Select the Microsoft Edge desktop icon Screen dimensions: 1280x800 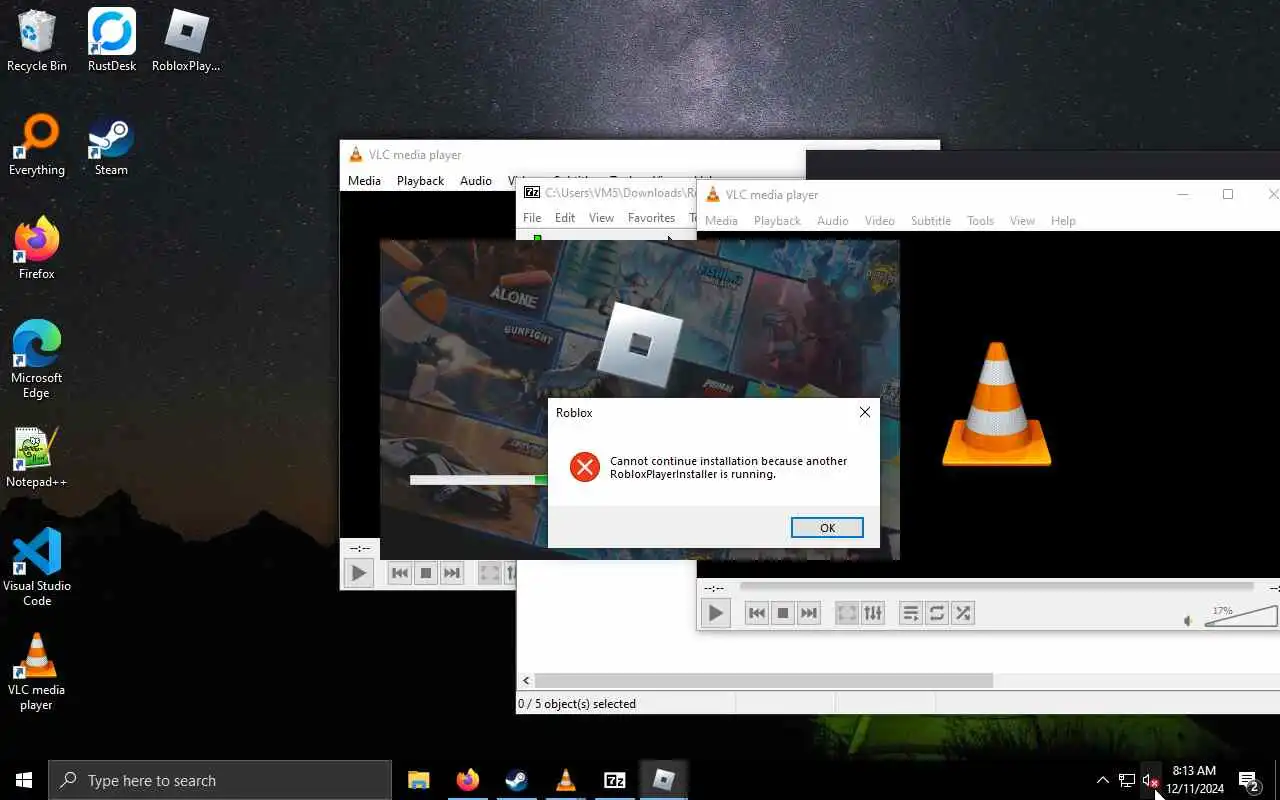[x=37, y=360]
